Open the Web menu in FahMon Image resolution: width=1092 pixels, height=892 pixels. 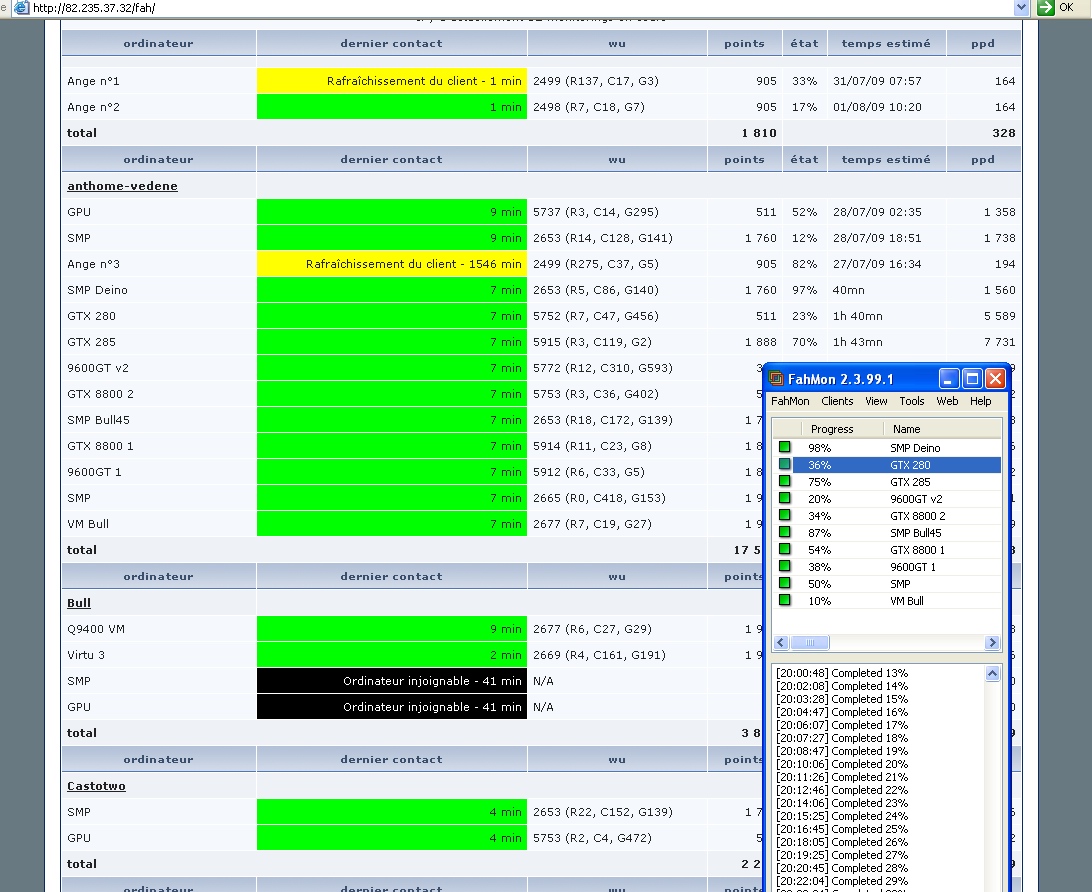(x=947, y=401)
